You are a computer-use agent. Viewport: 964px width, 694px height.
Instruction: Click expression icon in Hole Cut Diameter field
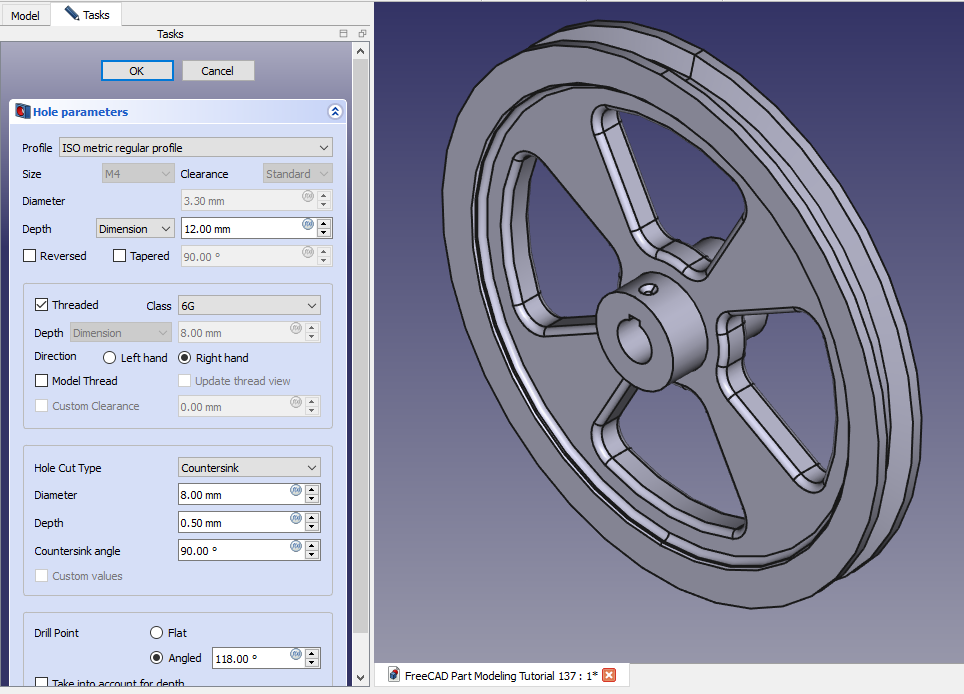click(x=296, y=490)
